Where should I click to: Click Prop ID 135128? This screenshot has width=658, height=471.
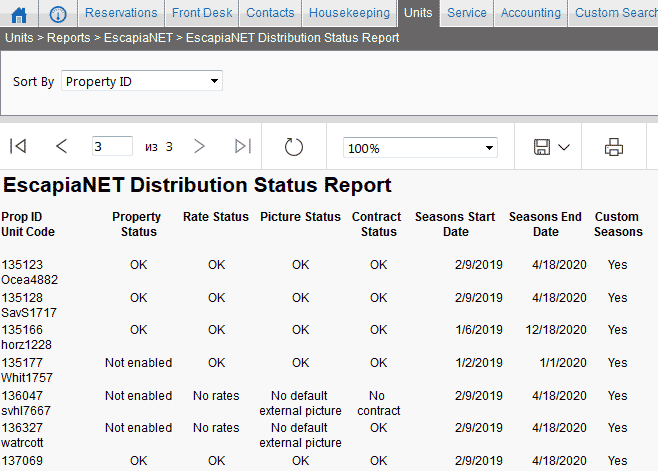(x=22, y=298)
